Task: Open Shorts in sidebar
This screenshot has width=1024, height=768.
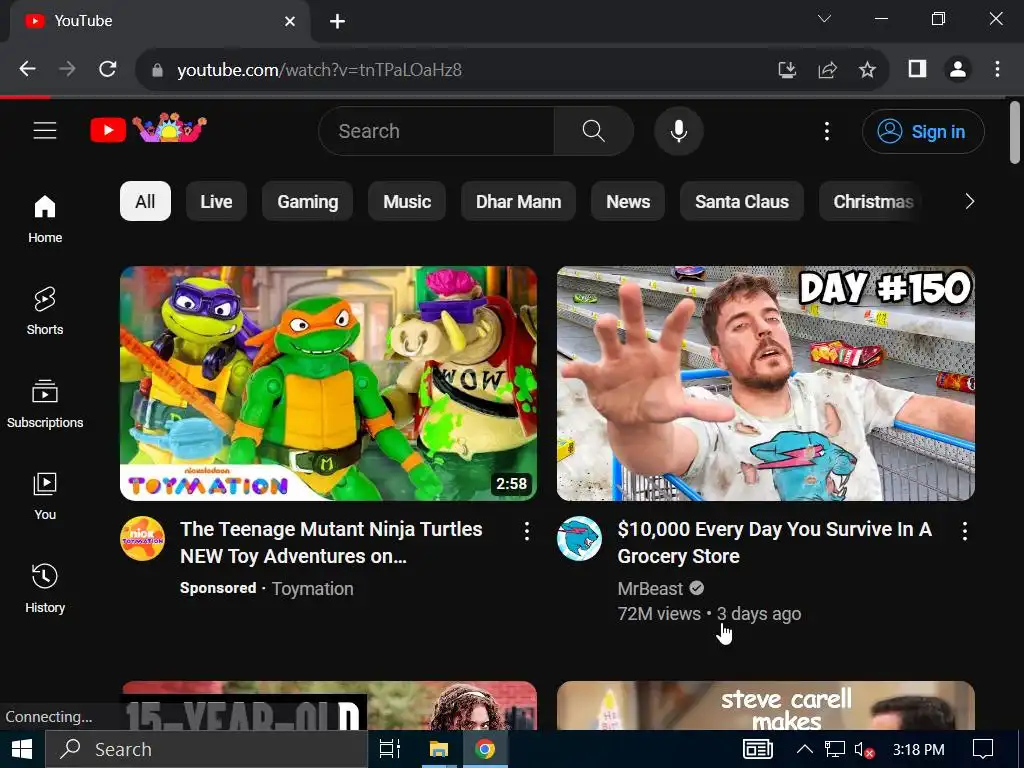Action: 45,311
